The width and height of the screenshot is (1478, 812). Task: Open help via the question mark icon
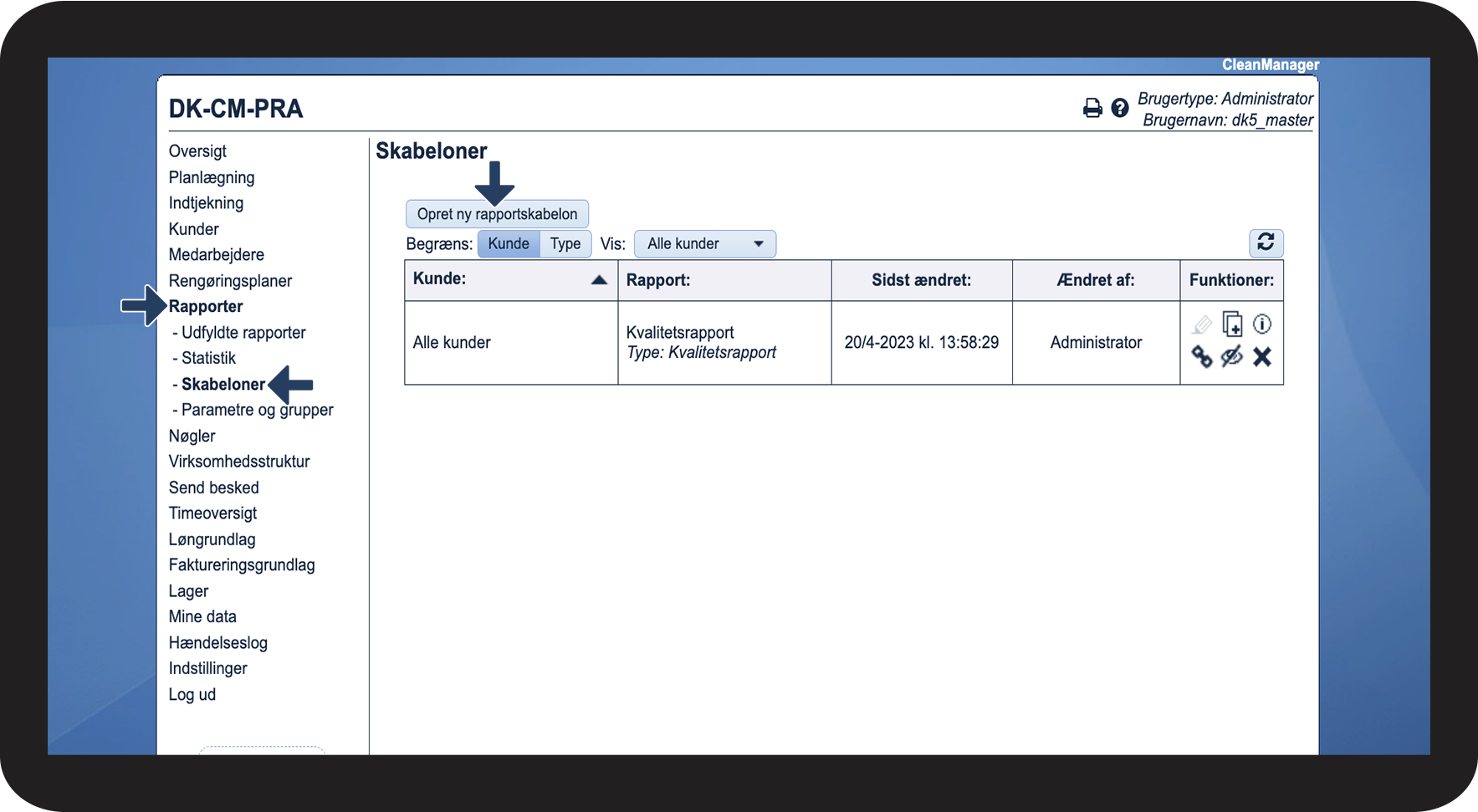point(1120,108)
